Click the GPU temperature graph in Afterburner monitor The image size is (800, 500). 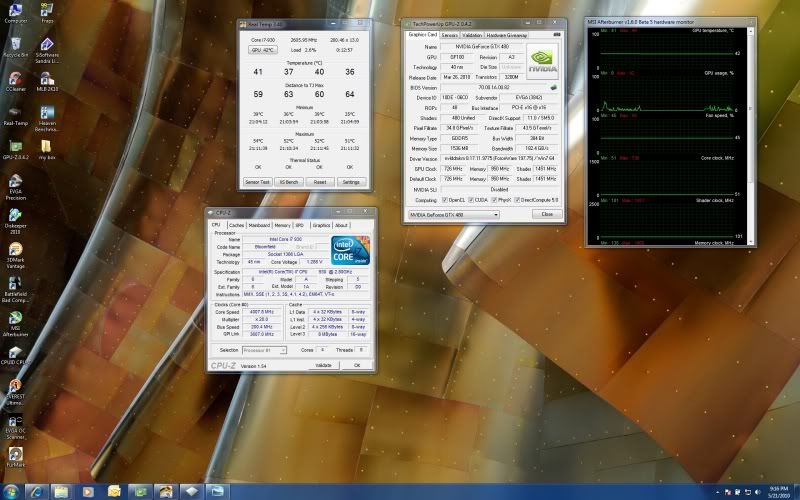[667, 51]
